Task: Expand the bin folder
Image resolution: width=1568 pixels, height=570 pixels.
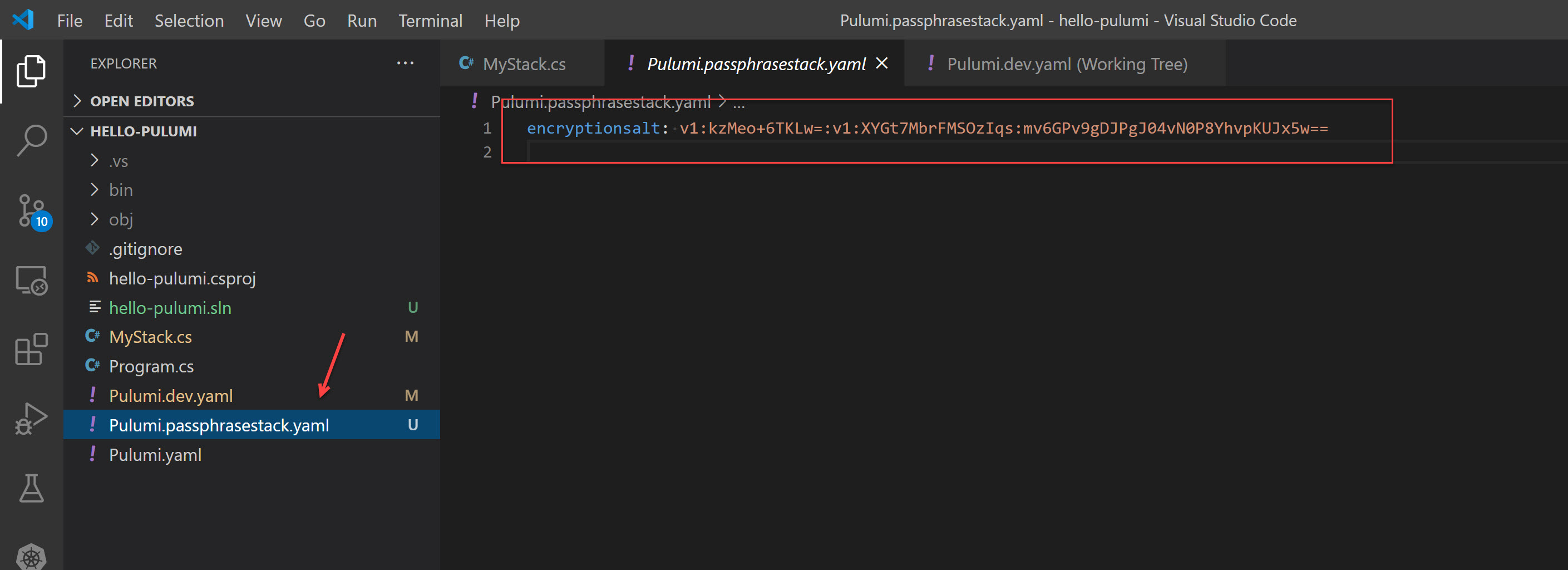Action: pos(252,190)
